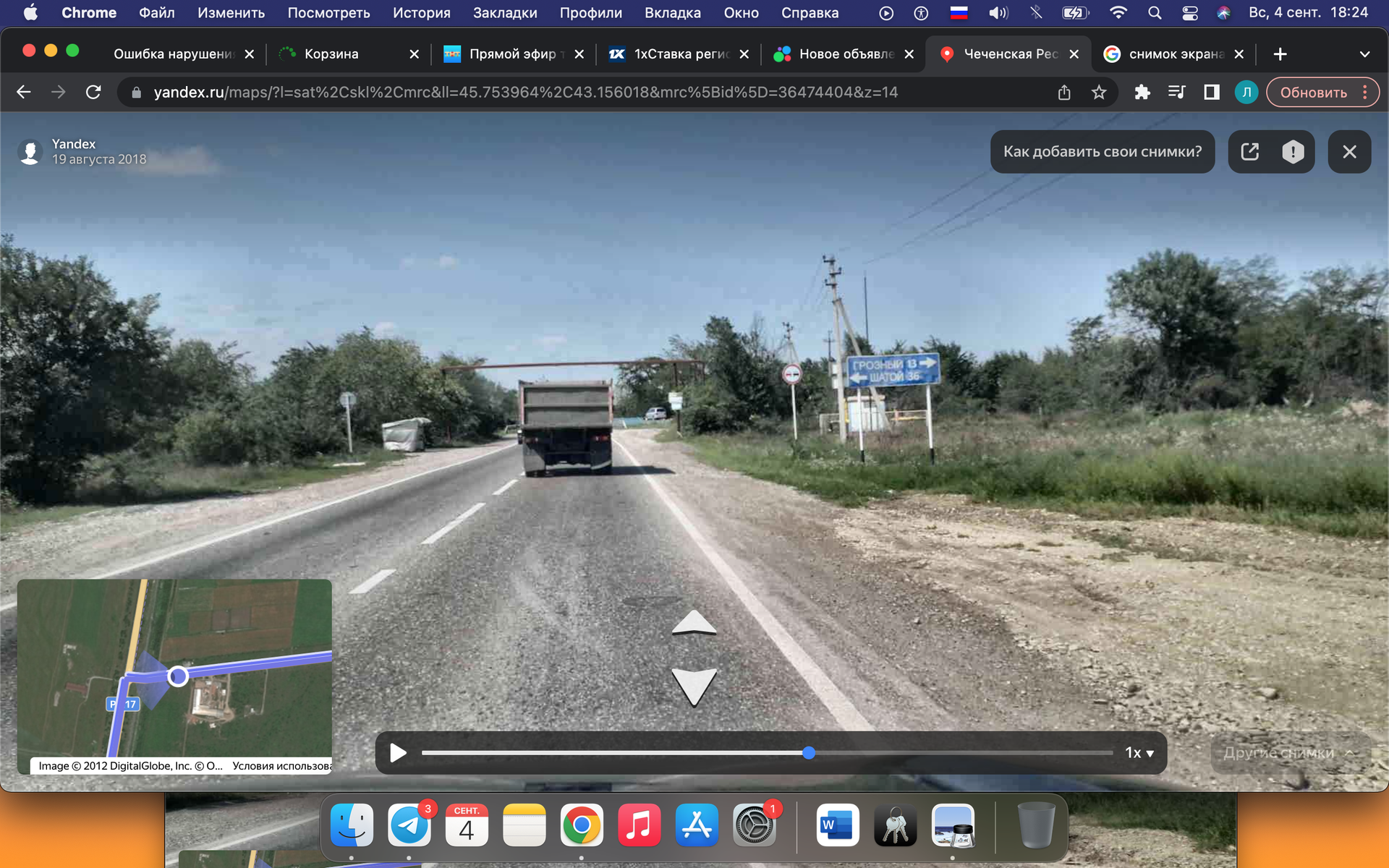
Task: Bookmark this page with star icon
Action: [1099, 93]
